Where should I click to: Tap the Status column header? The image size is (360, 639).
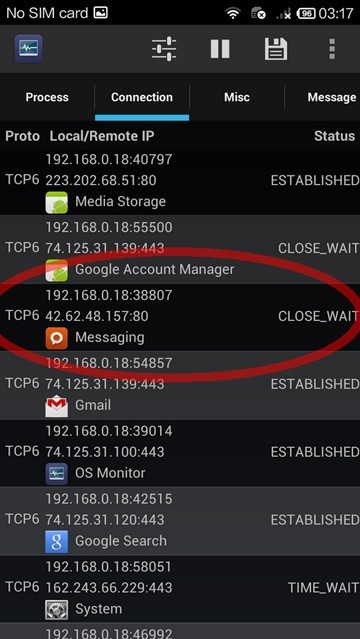[x=334, y=136]
